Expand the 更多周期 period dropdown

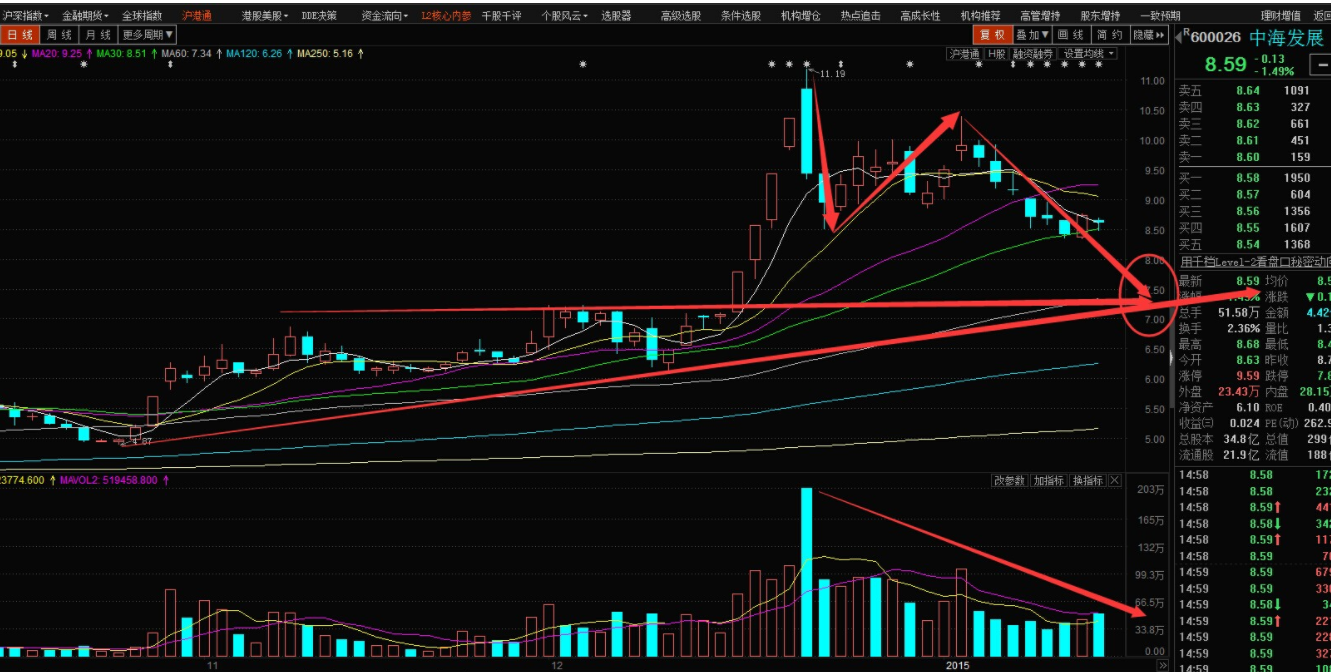pos(148,35)
